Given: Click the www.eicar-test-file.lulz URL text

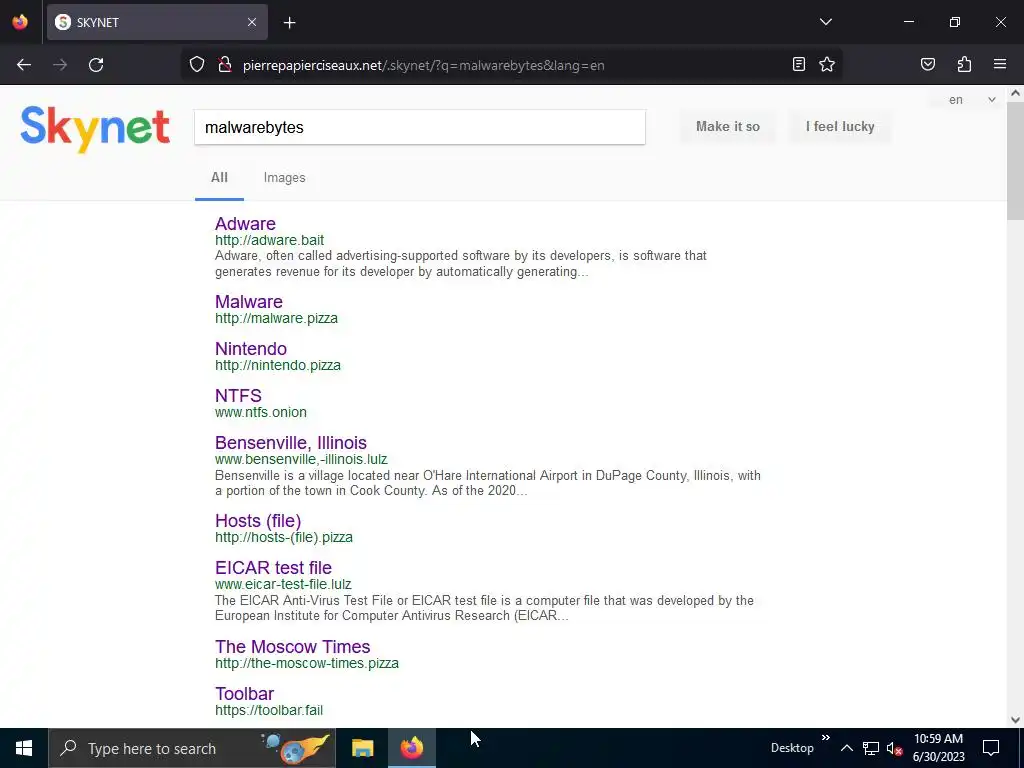Looking at the screenshot, I should click(x=283, y=584).
